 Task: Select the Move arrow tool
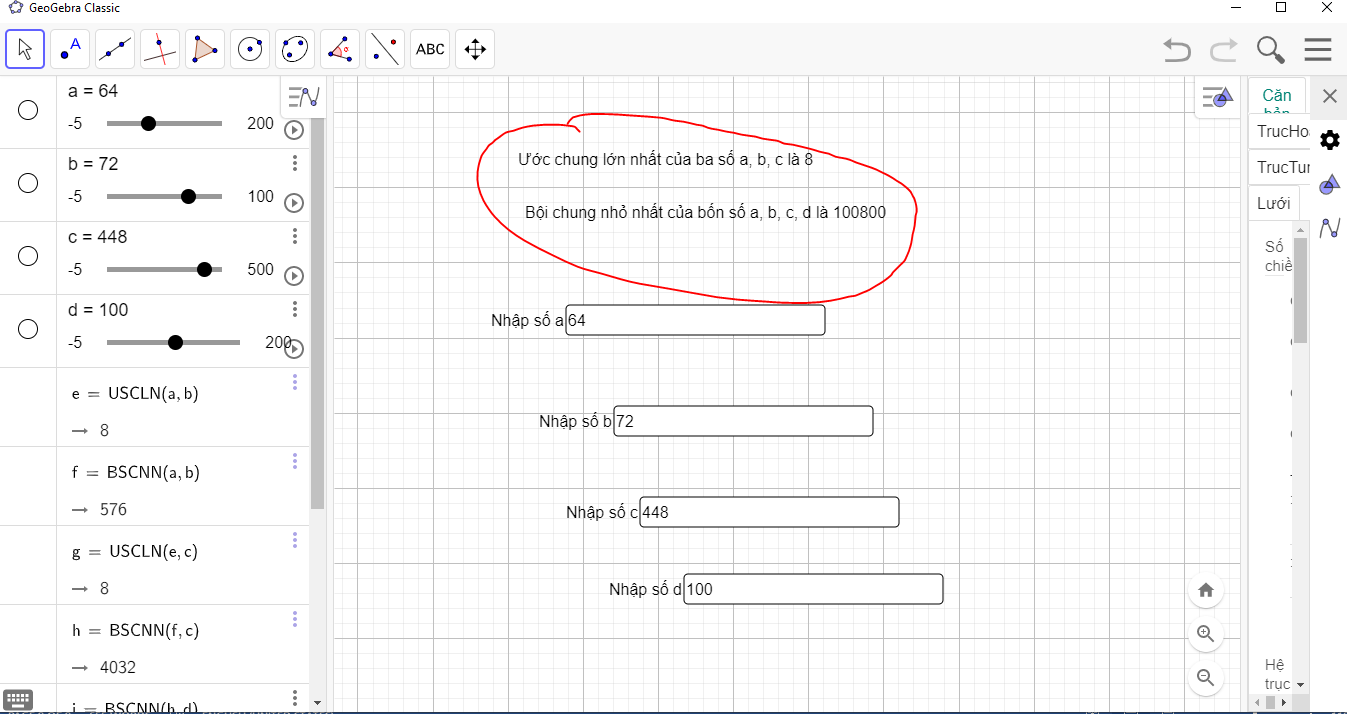pyautogui.click(x=25, y=49)
